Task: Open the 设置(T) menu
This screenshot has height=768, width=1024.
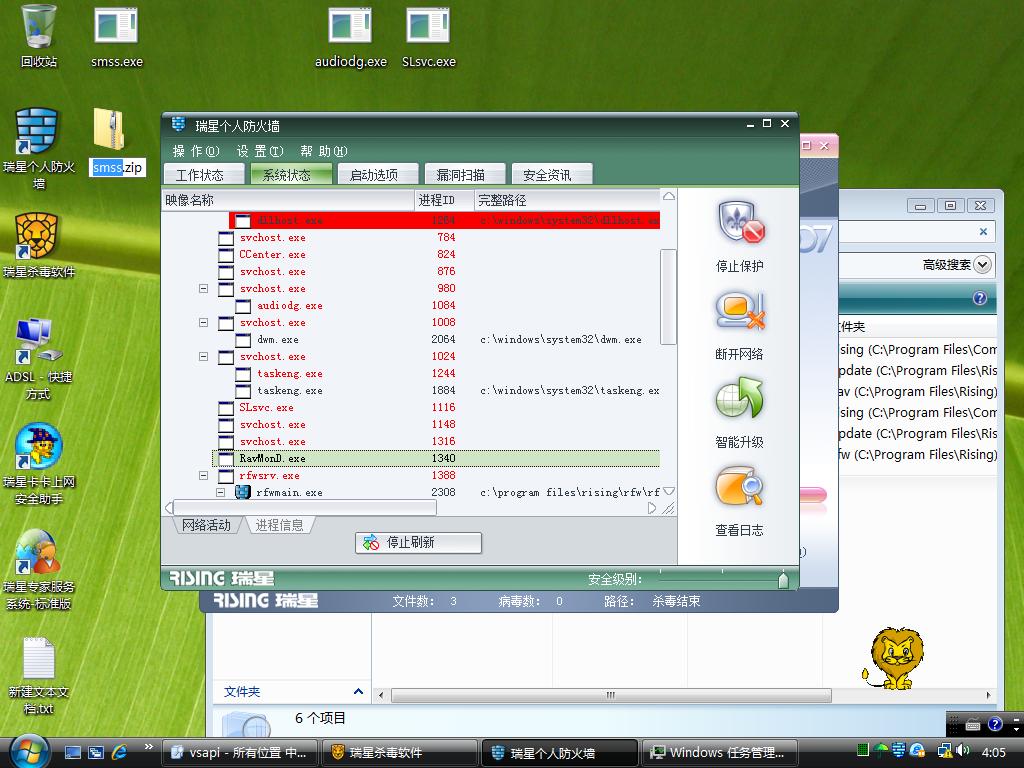Action: (260, 152)
